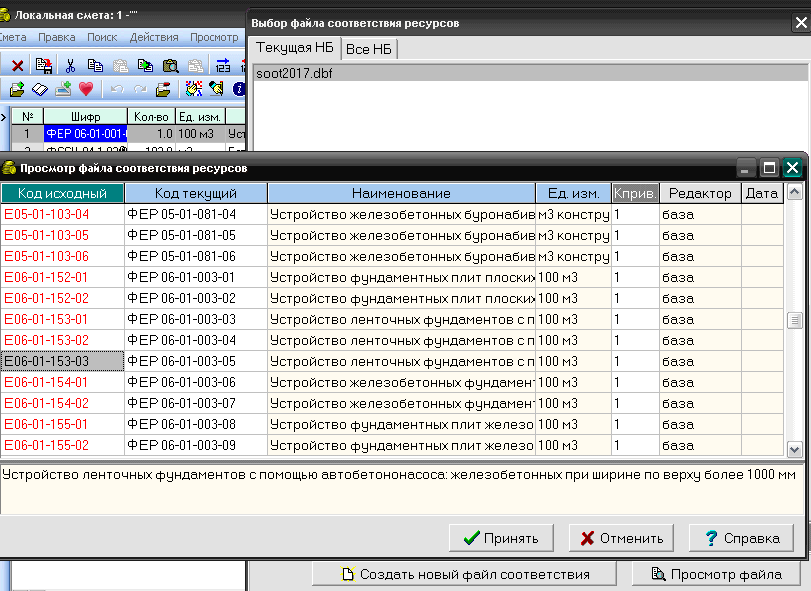The width and height of the screenshot is (811, 591).
Task: Click the grayed-out redo arrow icon
Action: pos(140,89)
